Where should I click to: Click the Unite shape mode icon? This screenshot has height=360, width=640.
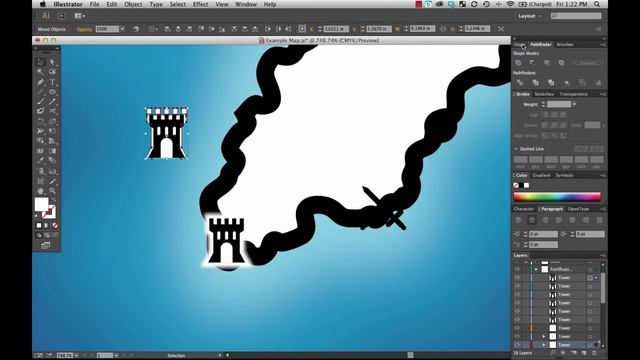[x=518, y=63]
